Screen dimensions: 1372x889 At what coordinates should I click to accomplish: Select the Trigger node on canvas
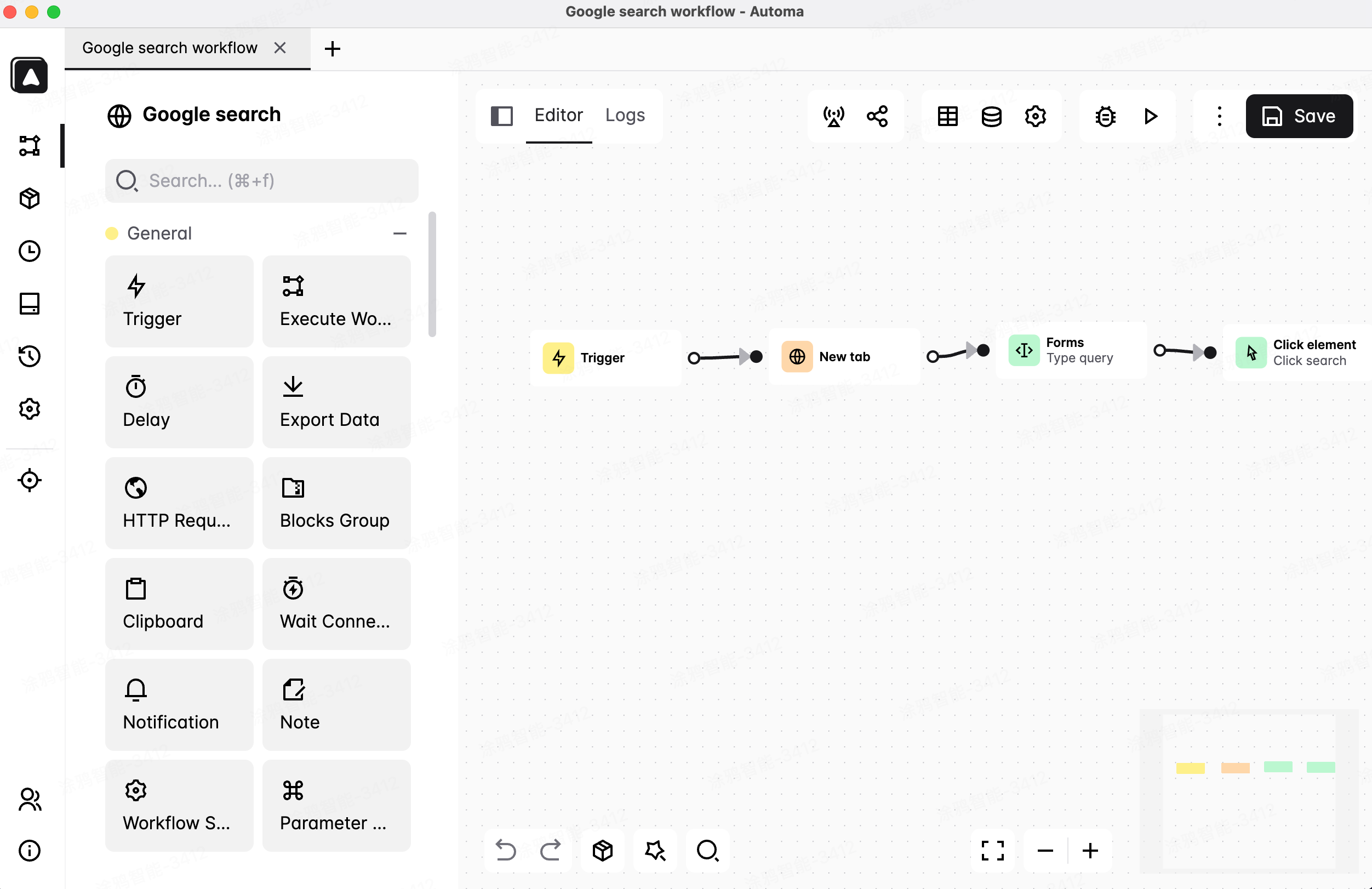[605, 357]
